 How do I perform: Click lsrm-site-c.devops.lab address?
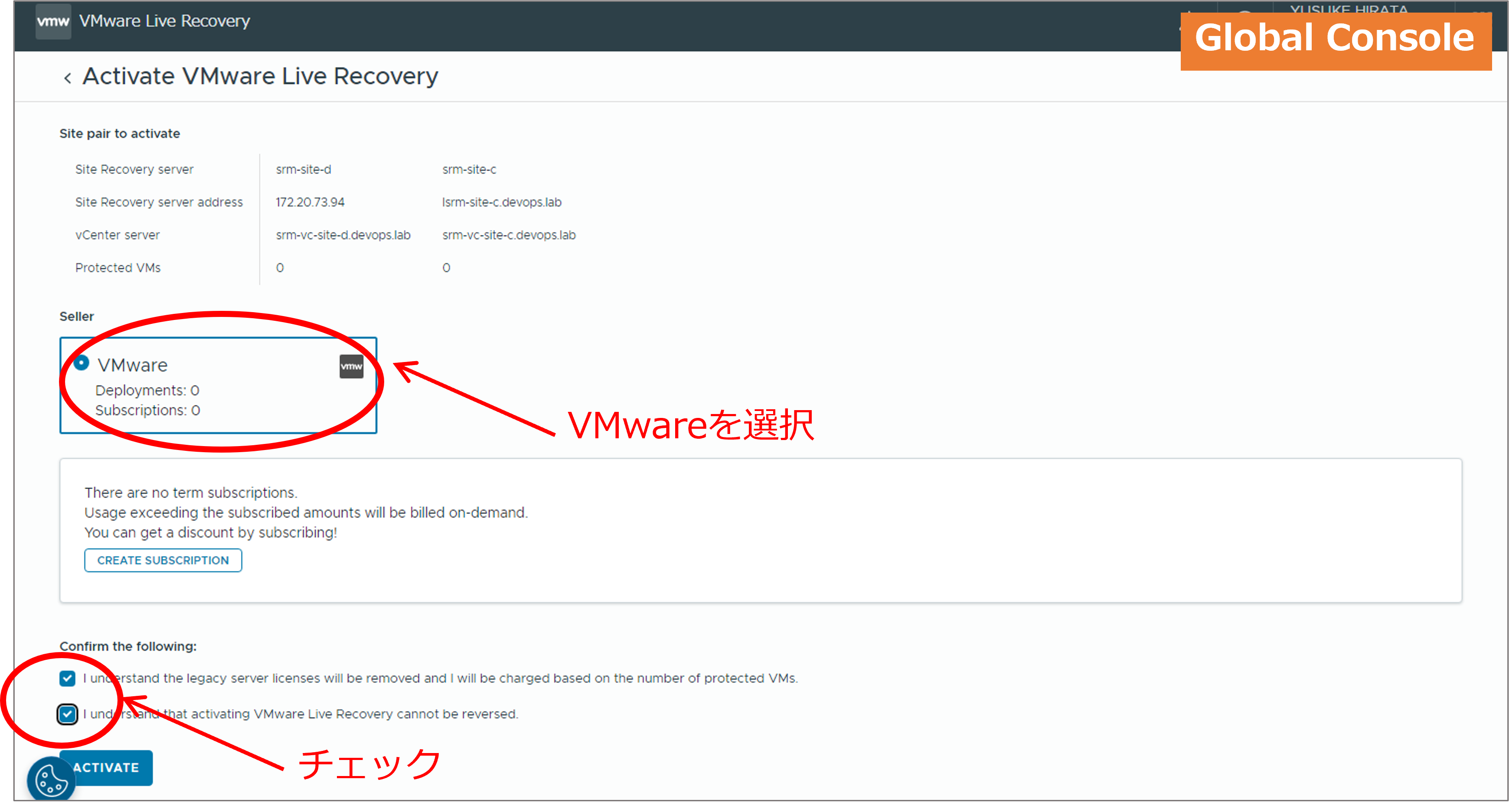501,202
